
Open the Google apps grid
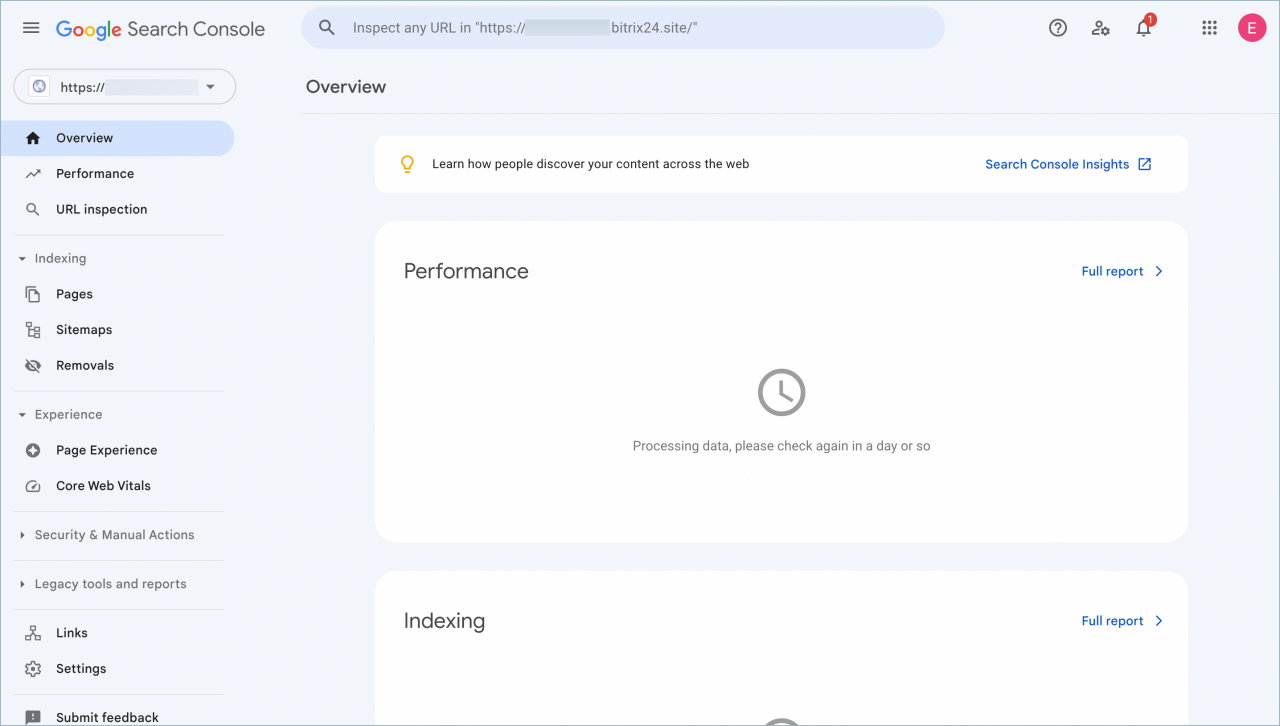[1209, 28]
